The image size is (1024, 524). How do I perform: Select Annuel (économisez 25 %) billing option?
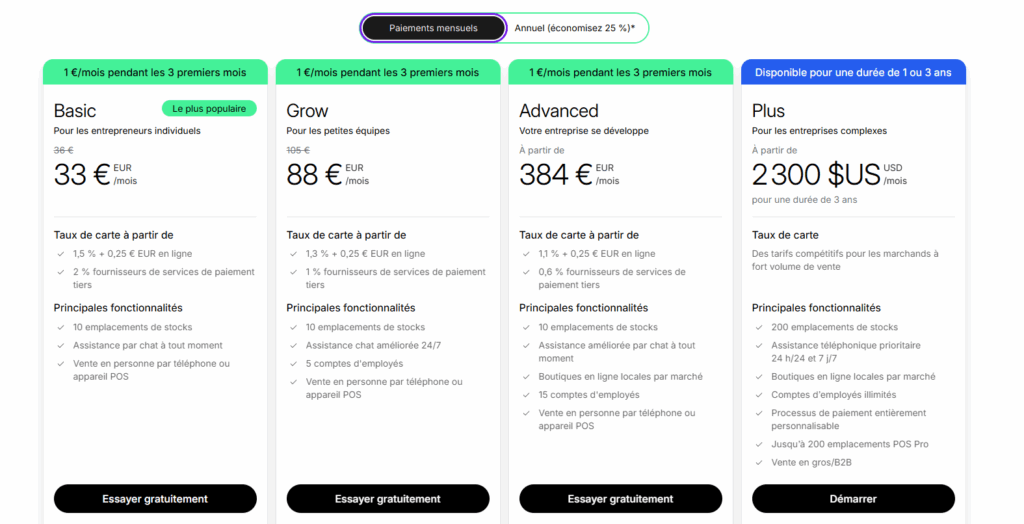(575, 28)
